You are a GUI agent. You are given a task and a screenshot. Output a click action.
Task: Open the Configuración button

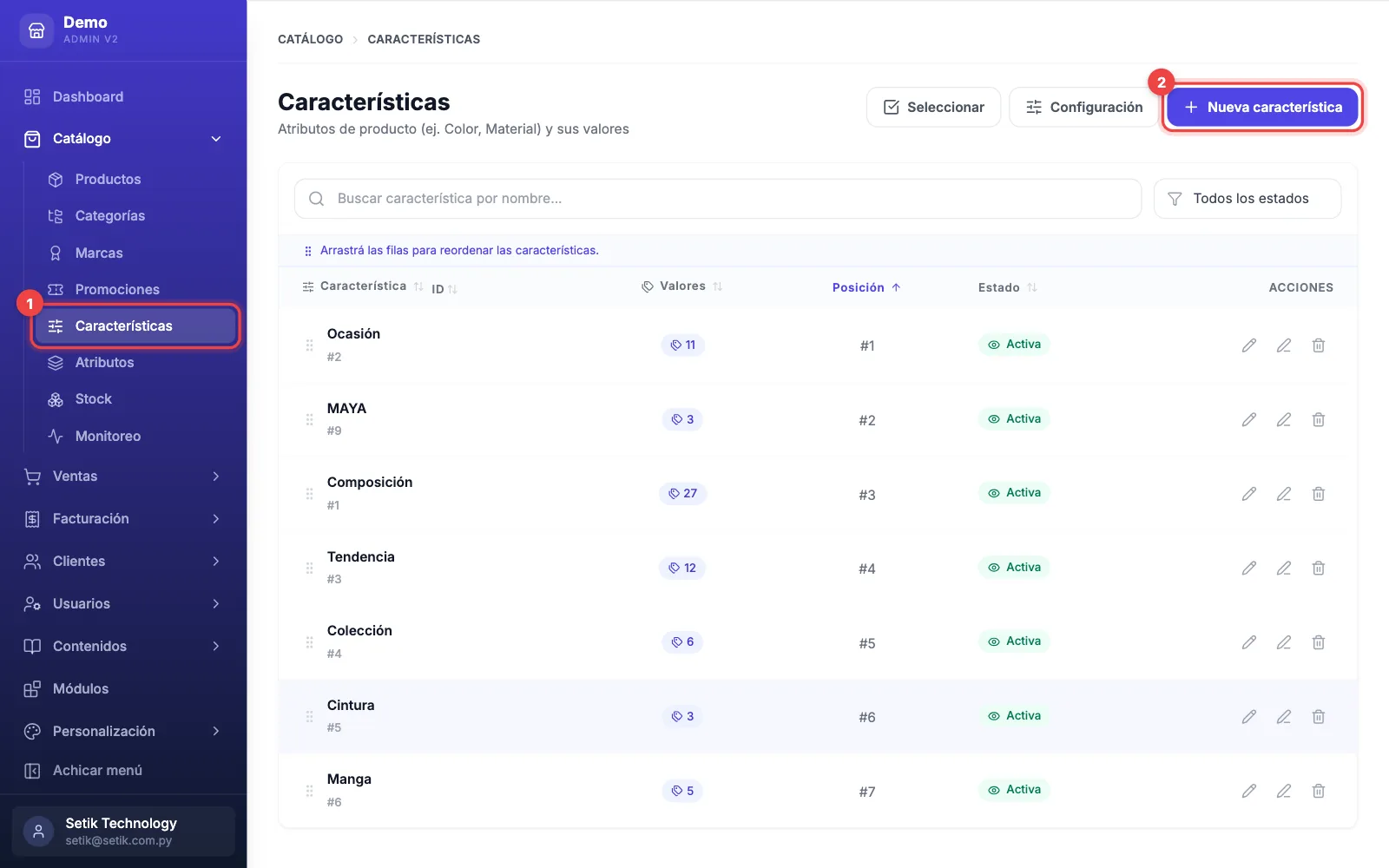(1083, 108)
